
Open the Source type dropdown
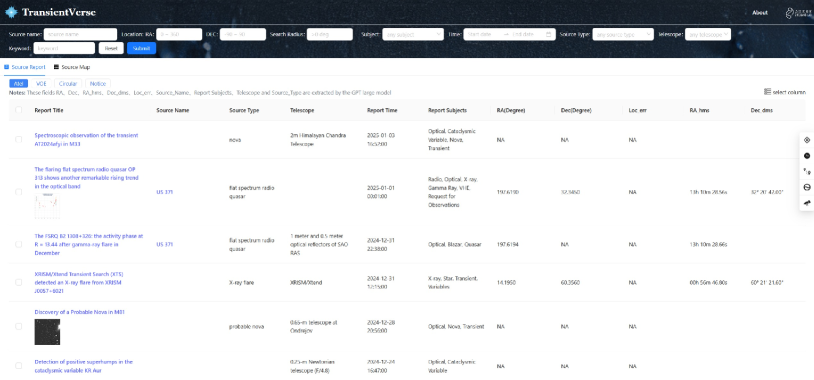pyautogui.click(x=623, y=34)
